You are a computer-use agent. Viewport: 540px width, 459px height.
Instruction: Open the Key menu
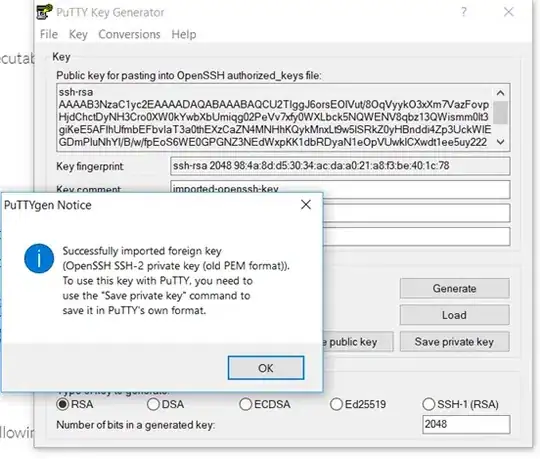coord(78,34)
